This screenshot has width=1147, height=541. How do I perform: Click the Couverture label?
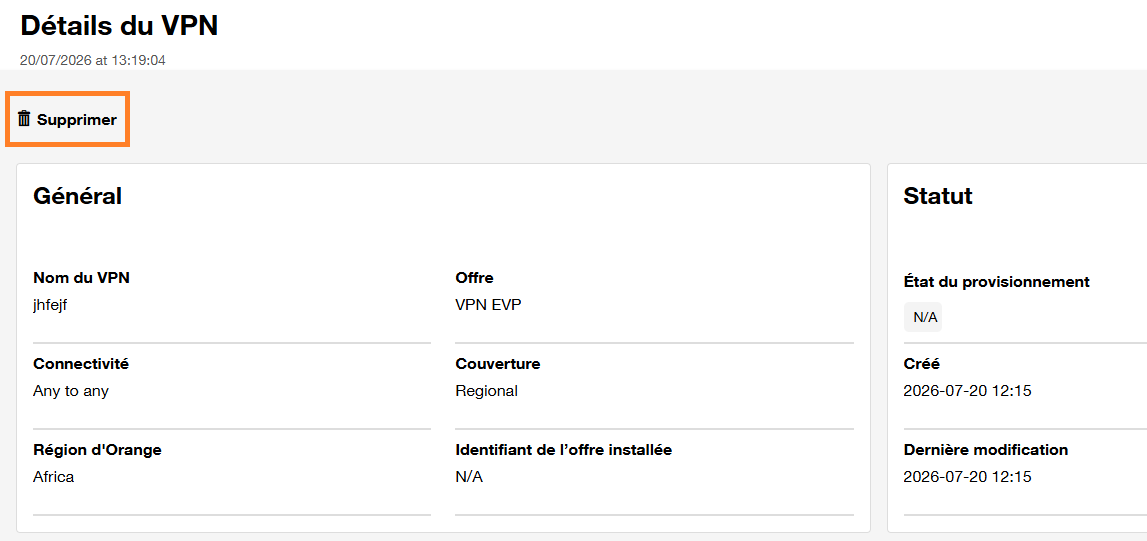click(x=497, y=363)
